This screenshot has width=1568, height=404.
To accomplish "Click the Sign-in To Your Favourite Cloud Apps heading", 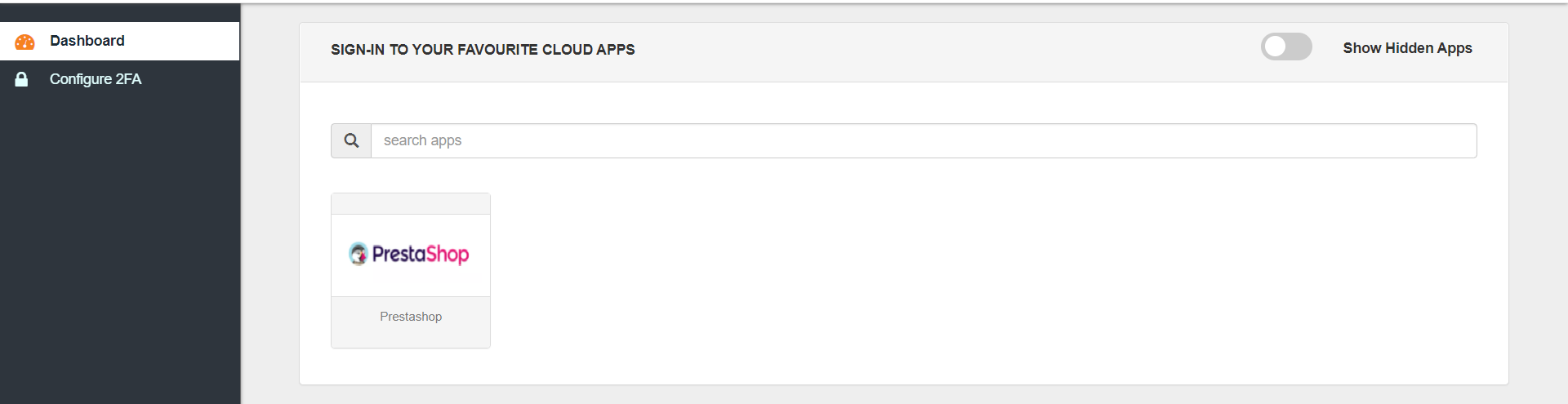I will (x=483, y=50).
